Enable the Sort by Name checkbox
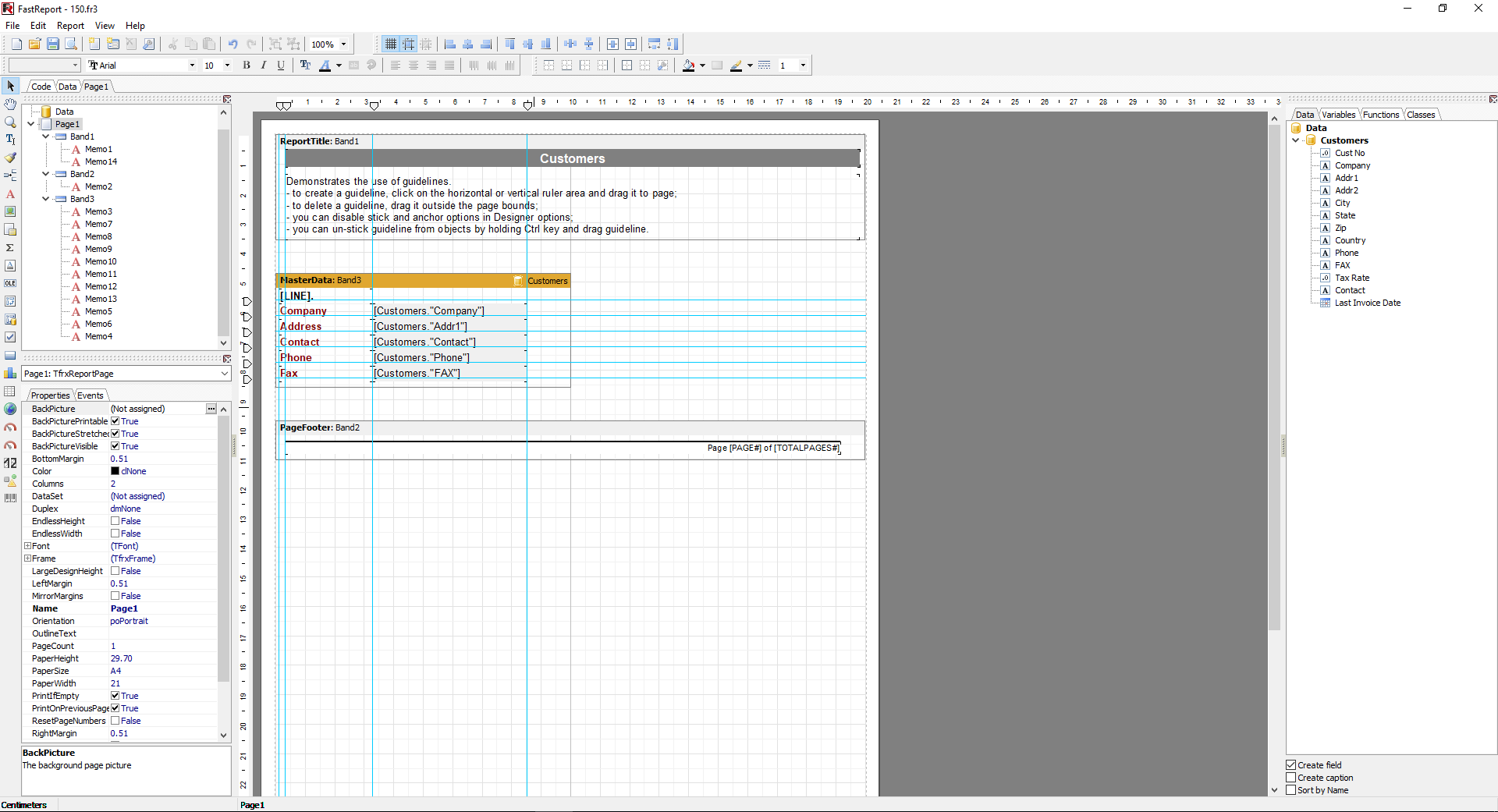1498x812 pixels. tap(1291, 790)
